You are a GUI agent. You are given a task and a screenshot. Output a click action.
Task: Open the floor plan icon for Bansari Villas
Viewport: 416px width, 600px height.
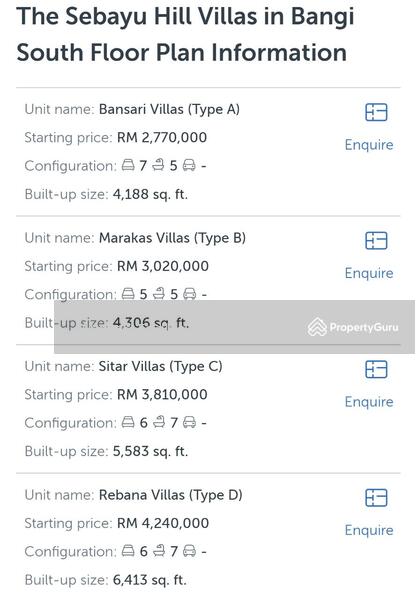tap(376, 112)
